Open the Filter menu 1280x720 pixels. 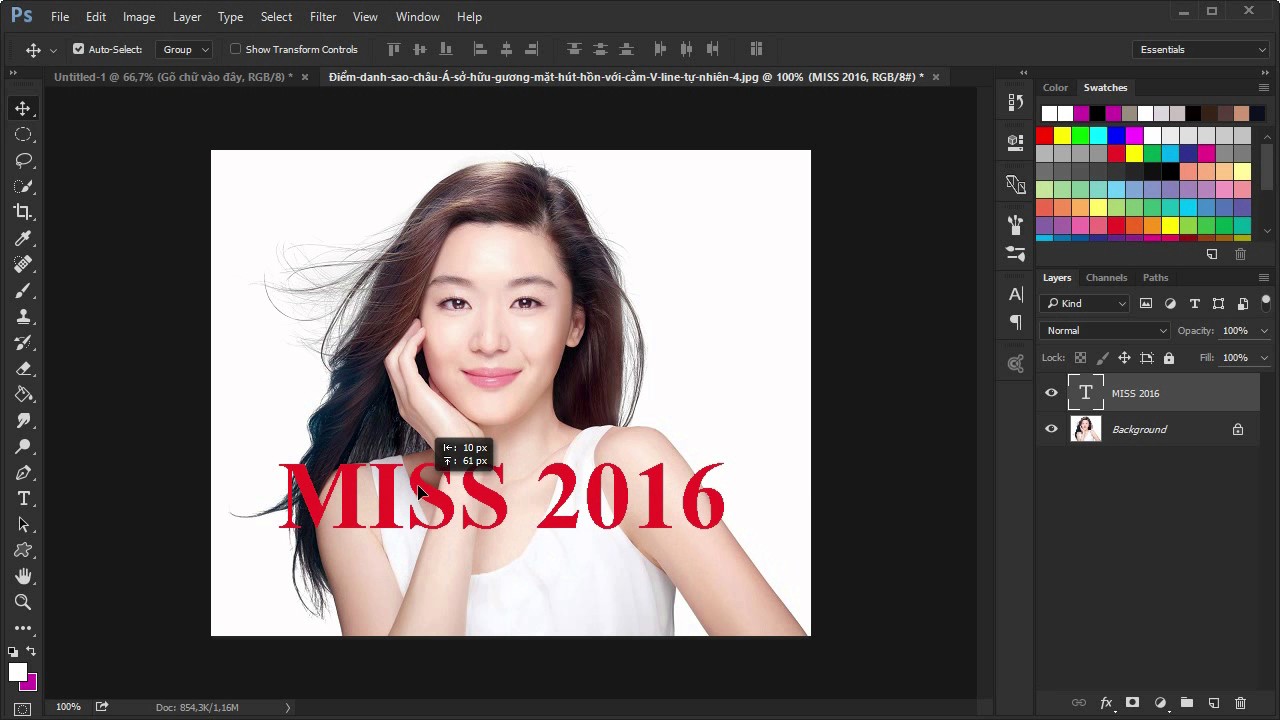tap(323, 17)
